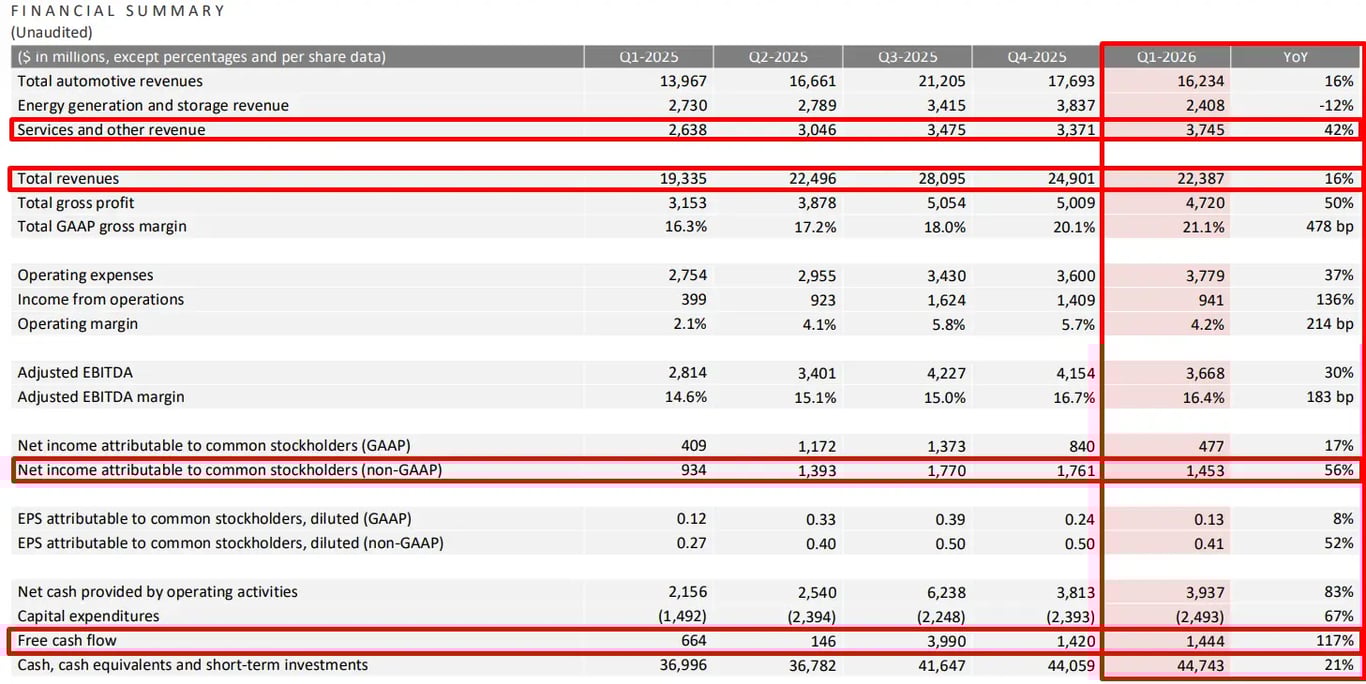Select operating cash flow Q3-2025 value 6,238
Image resolution: width=1366 pixels, height=684 pixels.
point(942,592)
